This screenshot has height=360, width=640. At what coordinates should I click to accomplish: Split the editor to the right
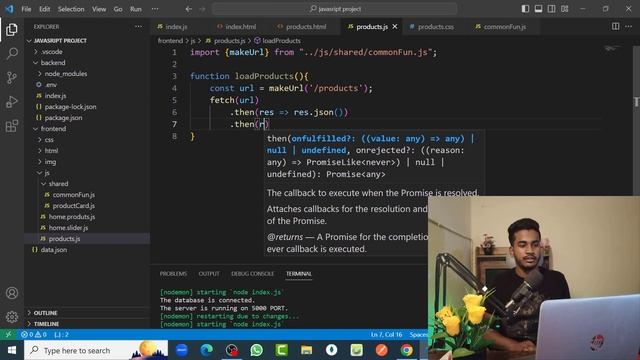point(616,27)
